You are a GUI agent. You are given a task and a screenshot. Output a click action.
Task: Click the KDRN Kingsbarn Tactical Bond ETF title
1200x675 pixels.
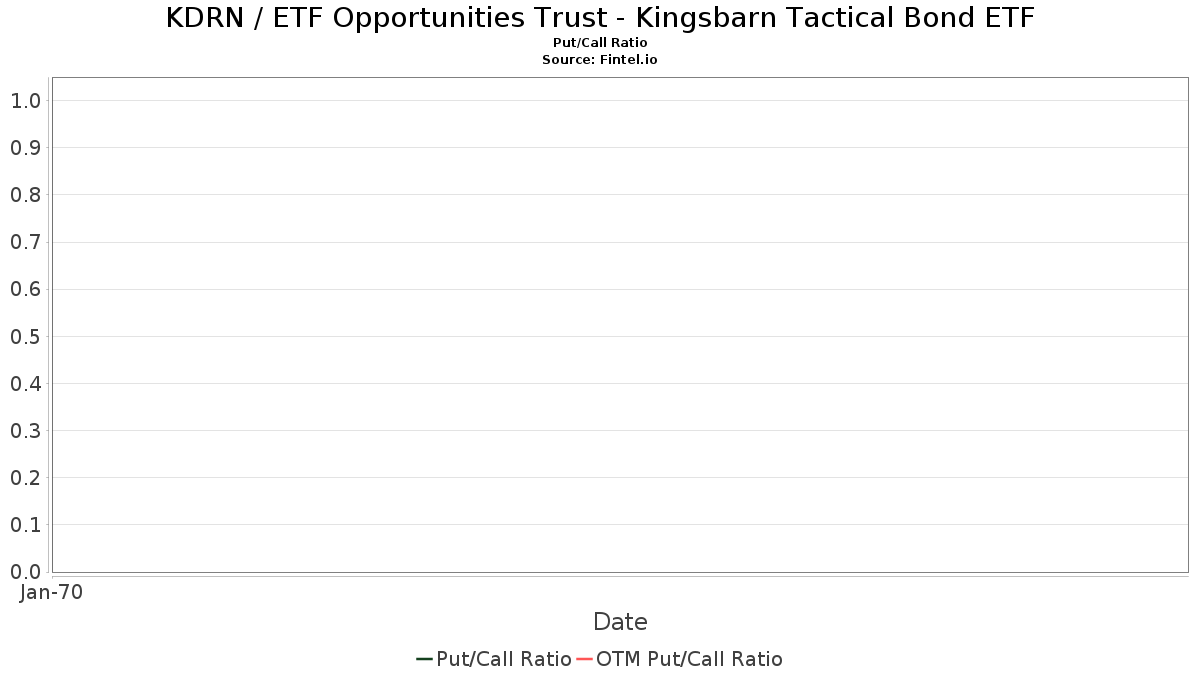pyautogui.click(x=600, y=18)
